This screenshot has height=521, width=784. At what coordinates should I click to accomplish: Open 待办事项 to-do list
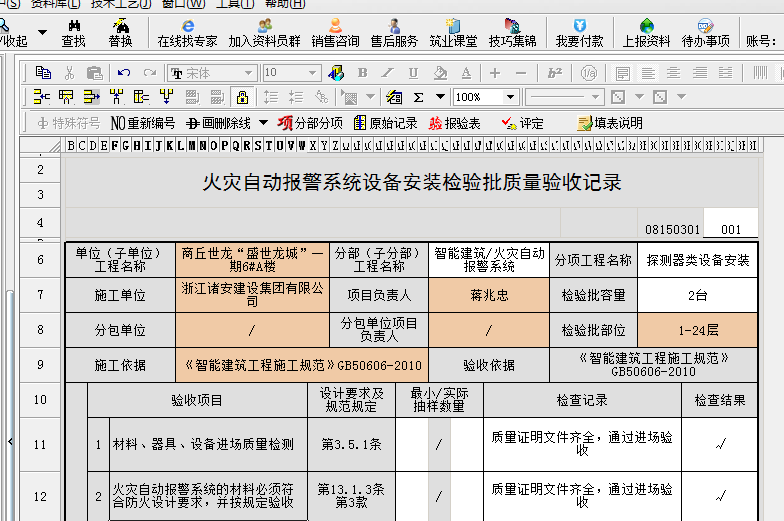705,32
